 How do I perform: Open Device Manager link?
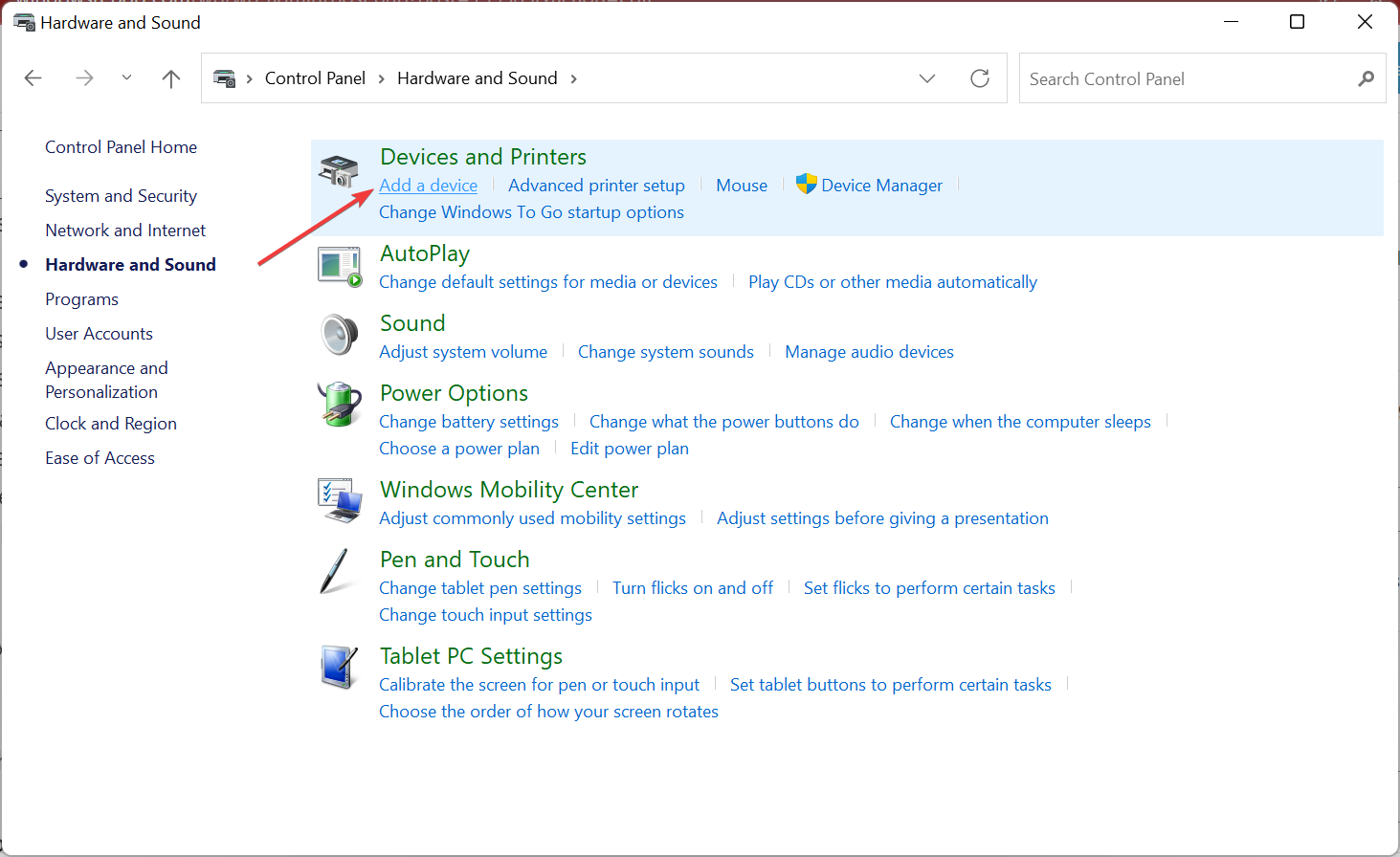pos(881,186)
